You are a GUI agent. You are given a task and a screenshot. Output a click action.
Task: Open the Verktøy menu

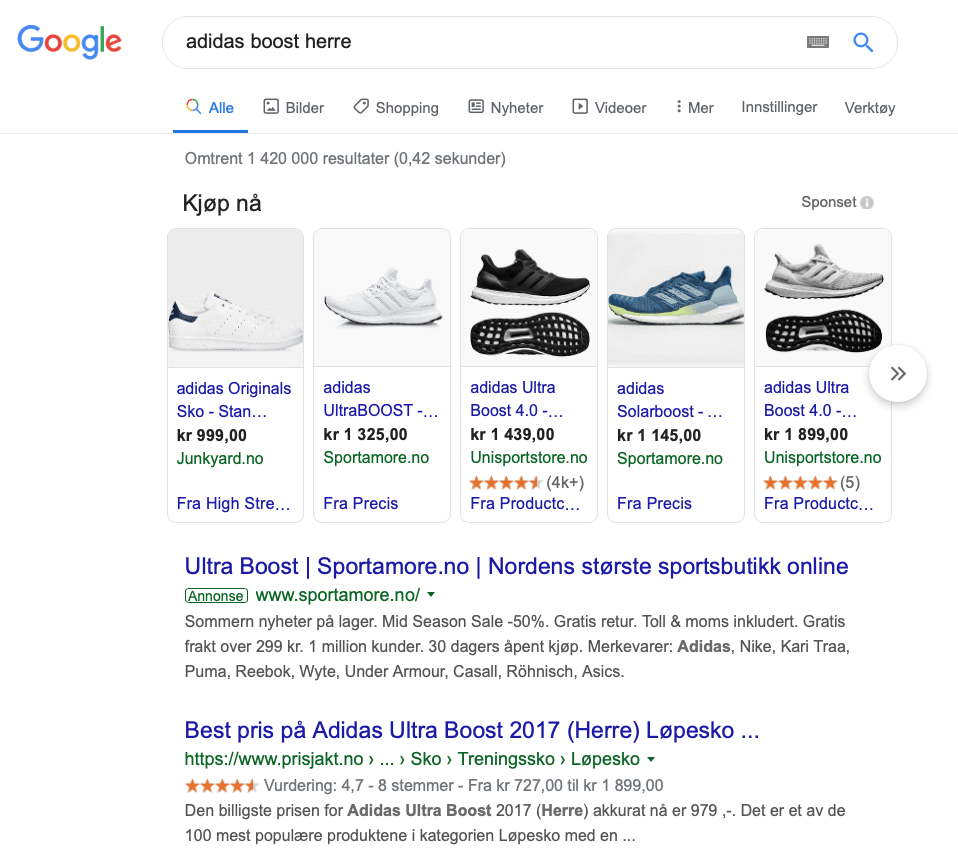870,108
